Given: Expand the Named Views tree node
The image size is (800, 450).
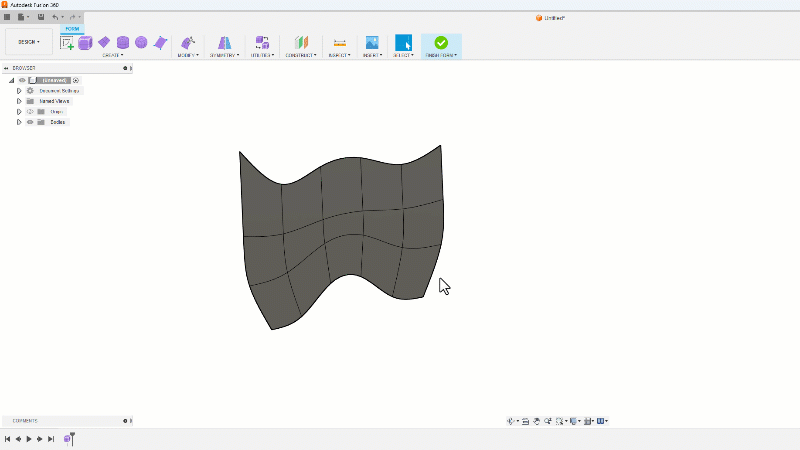Looking at the screenshot, I should click(x=19, y=101).
